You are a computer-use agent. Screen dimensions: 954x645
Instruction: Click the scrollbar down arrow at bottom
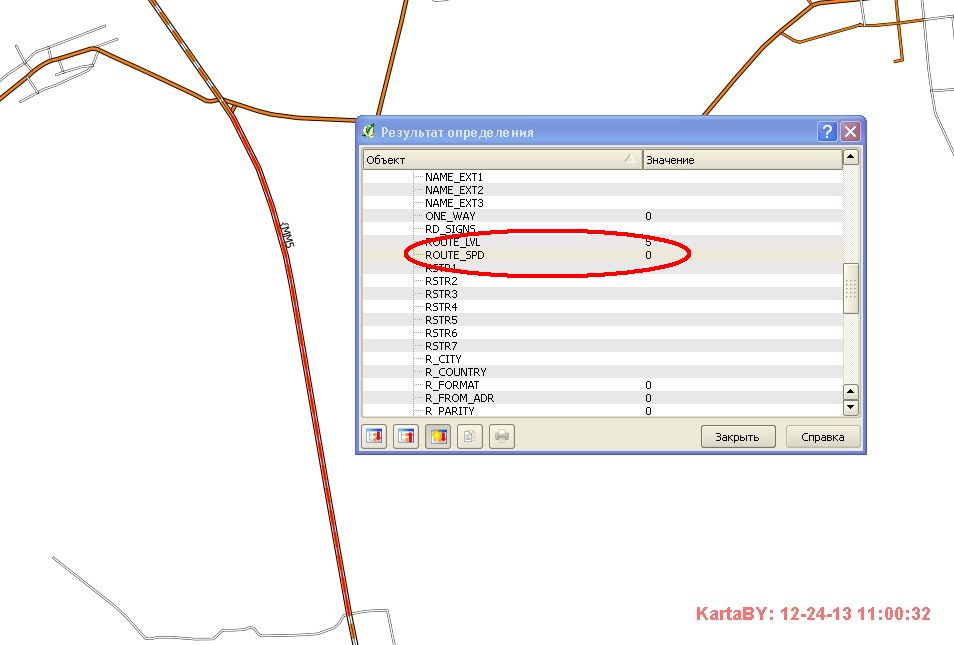coord(851,408)
